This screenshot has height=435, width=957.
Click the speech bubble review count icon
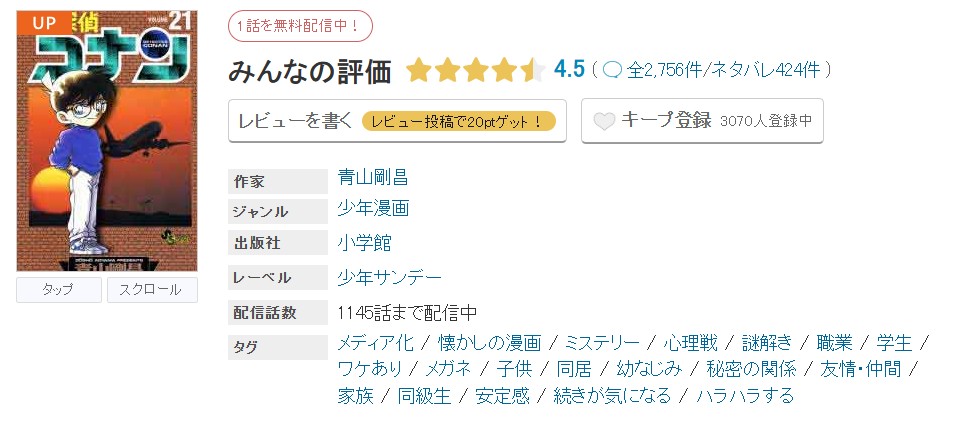coord(612,70)
